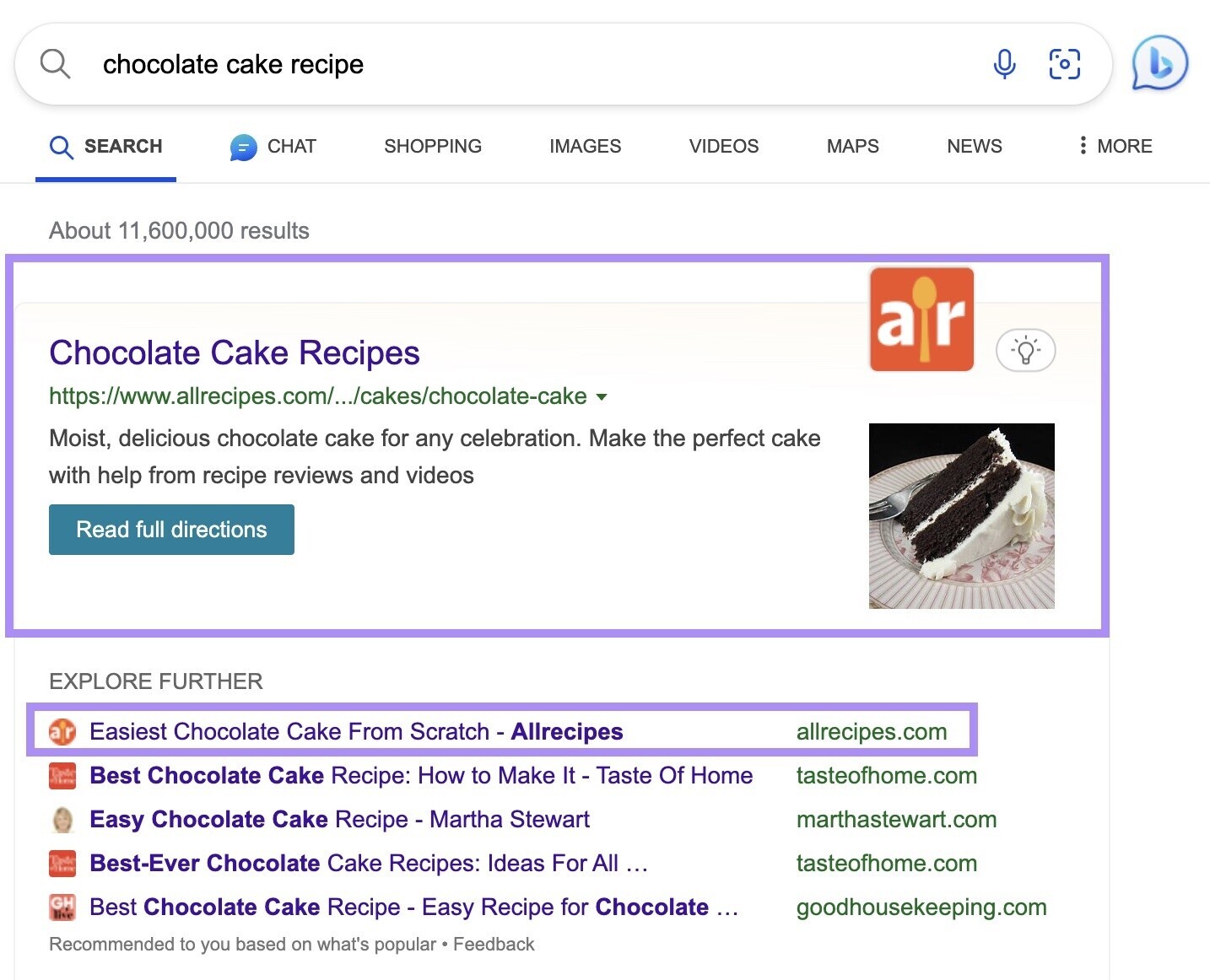1210x980 pixels.
Task: Click the Feedback link below recommendations
Action: coord(493,944)
